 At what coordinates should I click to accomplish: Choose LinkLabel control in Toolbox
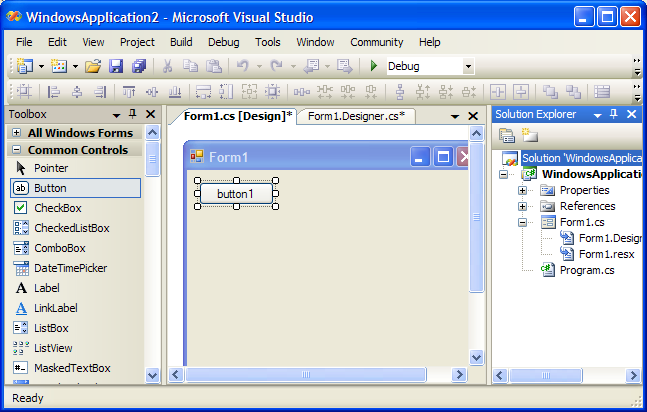pyautogui.click(x=76, y=308)
